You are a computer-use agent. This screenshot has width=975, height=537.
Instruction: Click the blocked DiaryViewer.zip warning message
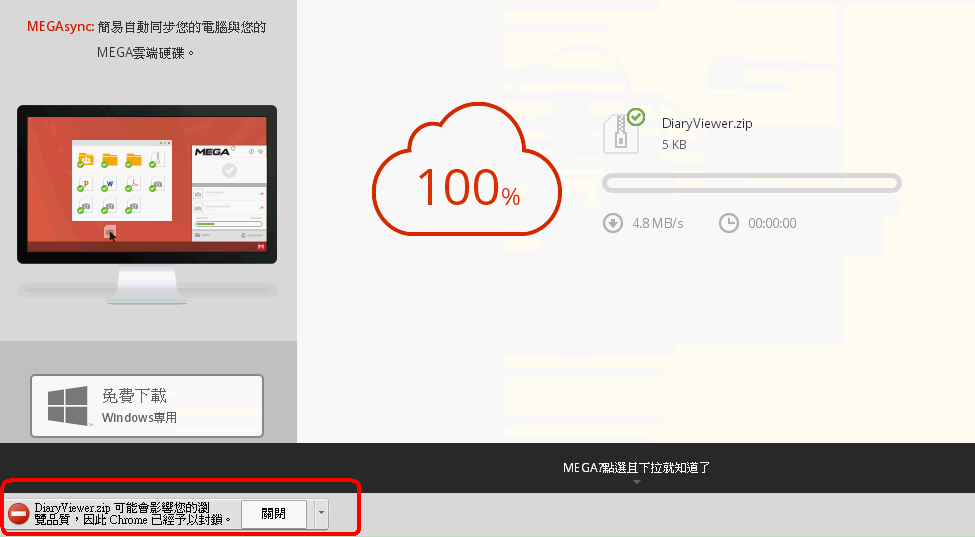pos(132,514)
